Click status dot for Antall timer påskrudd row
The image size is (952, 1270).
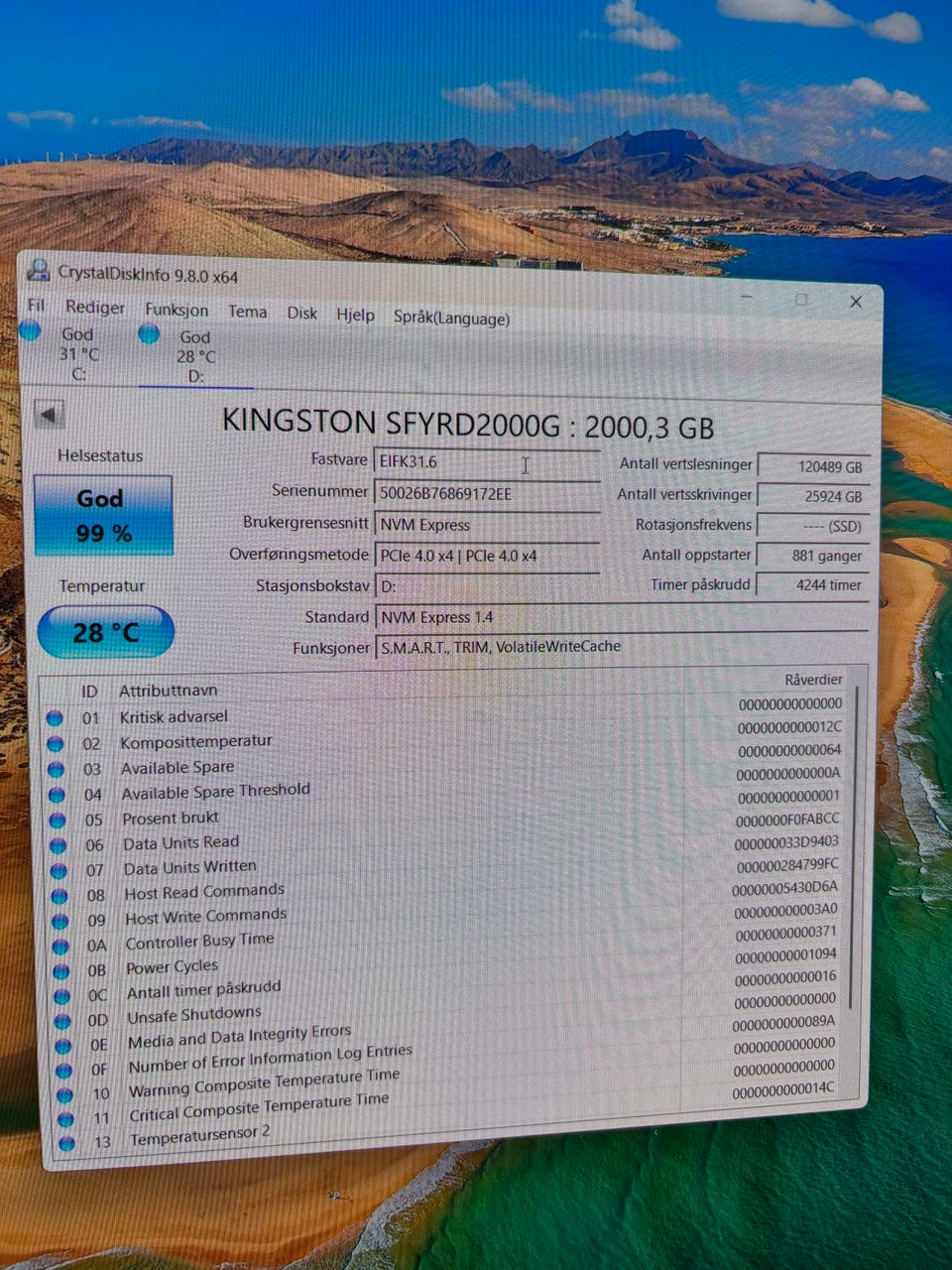tap(62, 996)
